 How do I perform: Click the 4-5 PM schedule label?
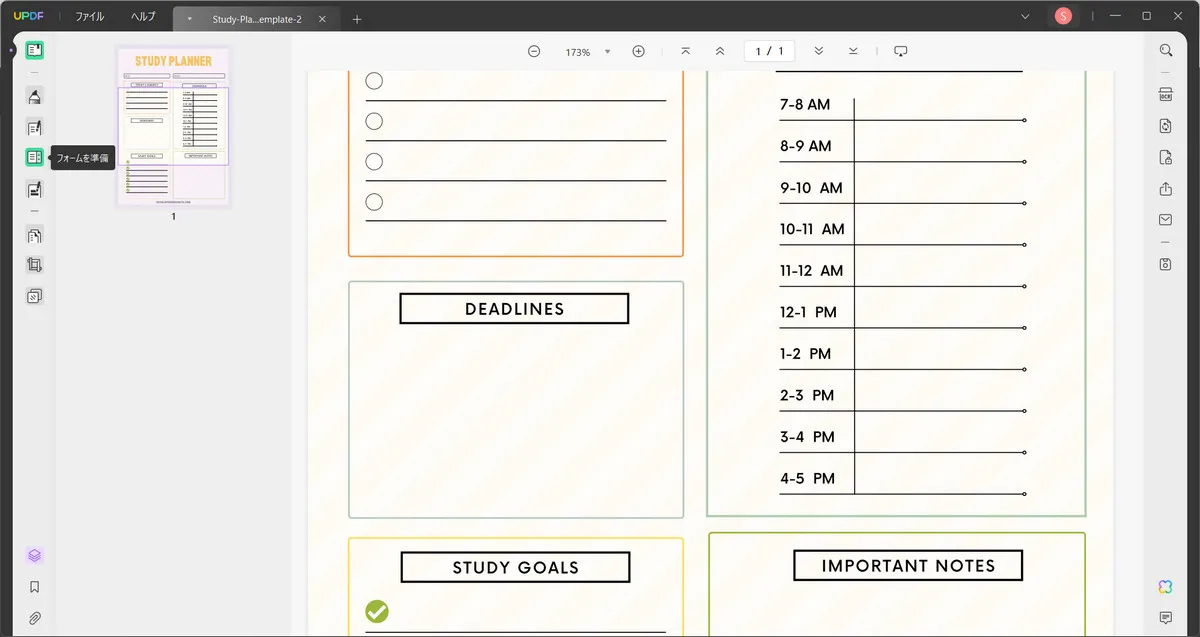point(807,479)
